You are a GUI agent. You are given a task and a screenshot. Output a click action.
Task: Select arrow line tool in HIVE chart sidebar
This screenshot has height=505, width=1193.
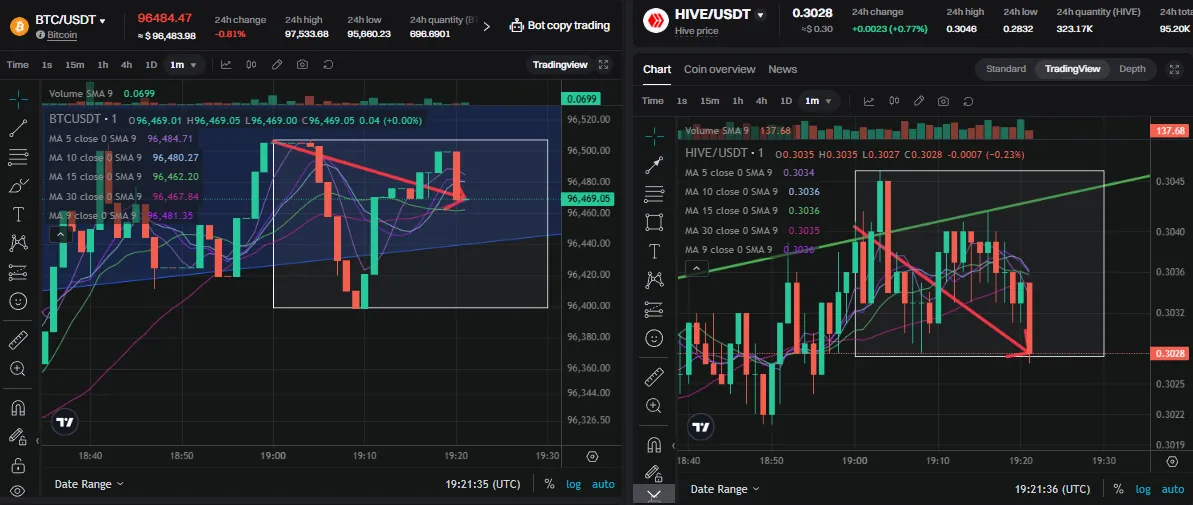point(654,165)
